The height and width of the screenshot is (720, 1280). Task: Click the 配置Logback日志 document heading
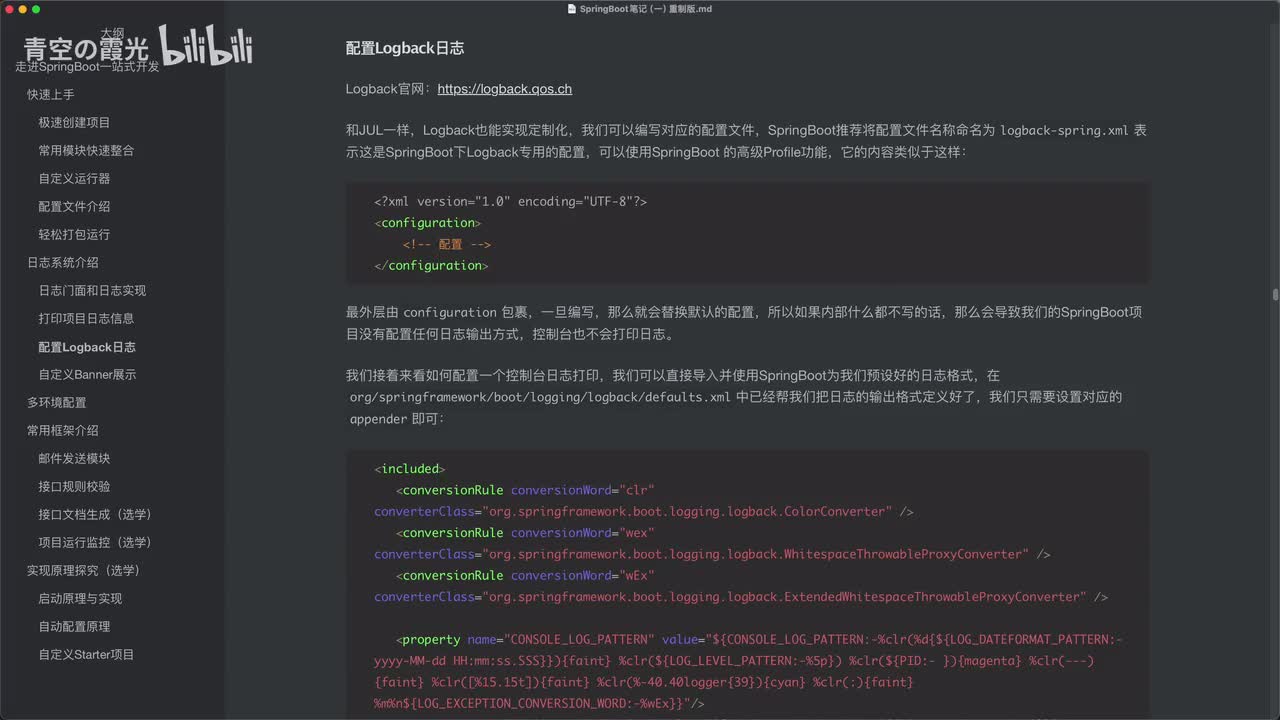coord(405,48)
